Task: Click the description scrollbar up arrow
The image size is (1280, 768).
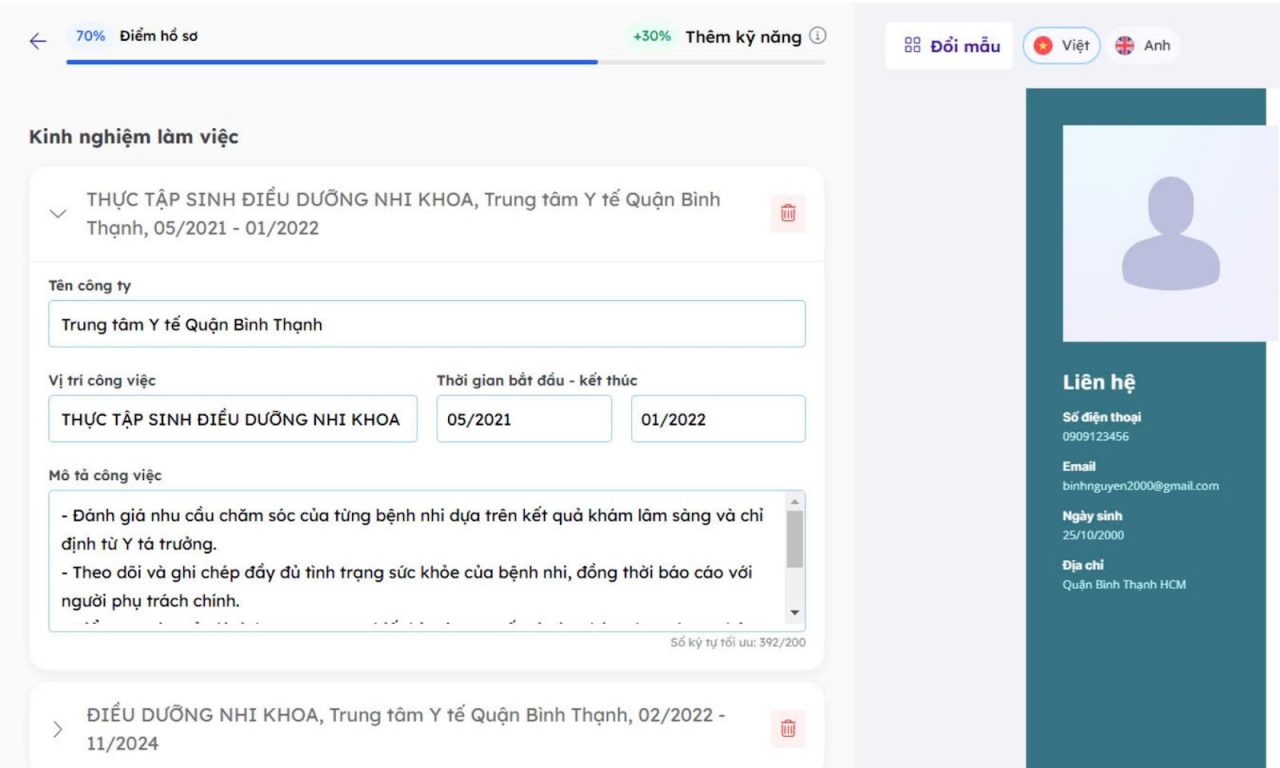Action: (795, 501)
